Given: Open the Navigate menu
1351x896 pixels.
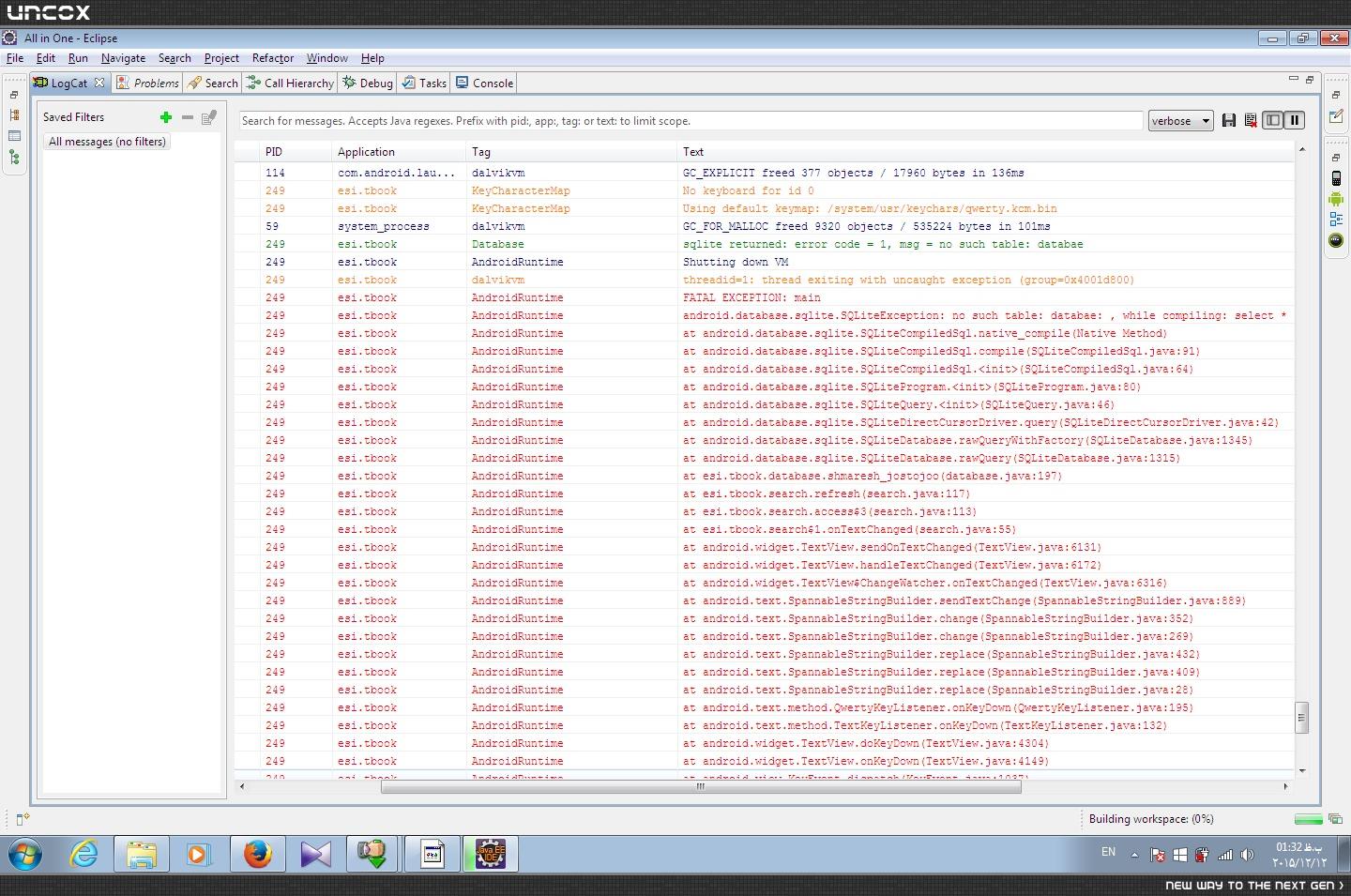Looking at the screenshot, I should coord(123,58).
